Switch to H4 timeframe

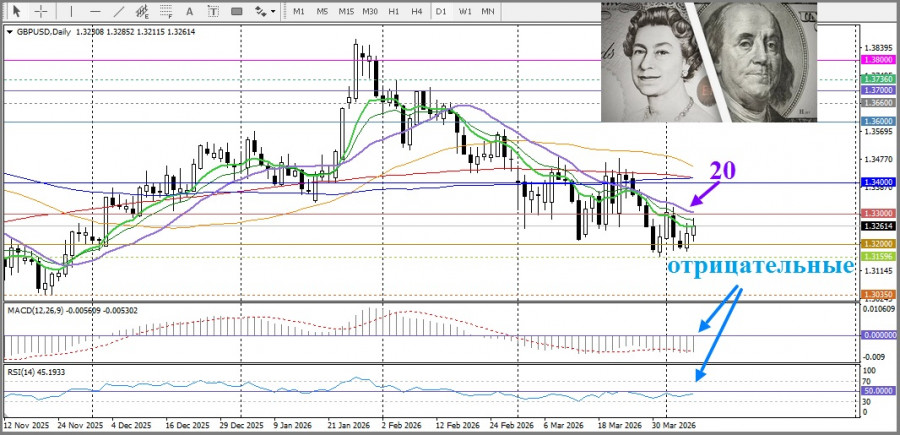[x=417, y=11]
